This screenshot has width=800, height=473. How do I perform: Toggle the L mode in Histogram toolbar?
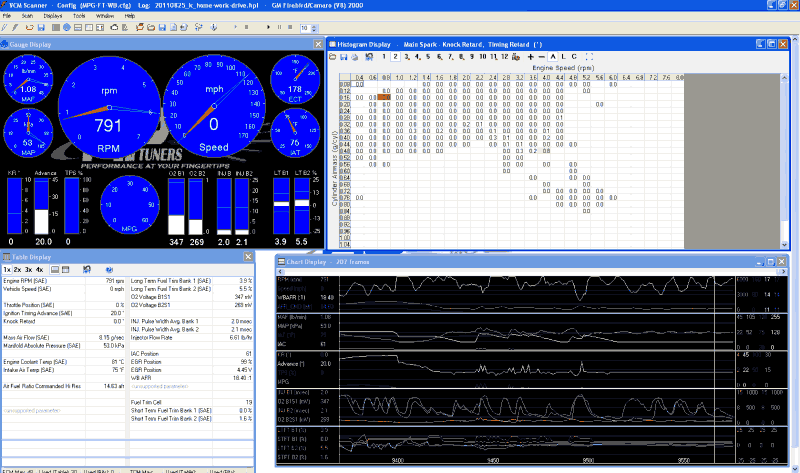click(x=563, y=57)
